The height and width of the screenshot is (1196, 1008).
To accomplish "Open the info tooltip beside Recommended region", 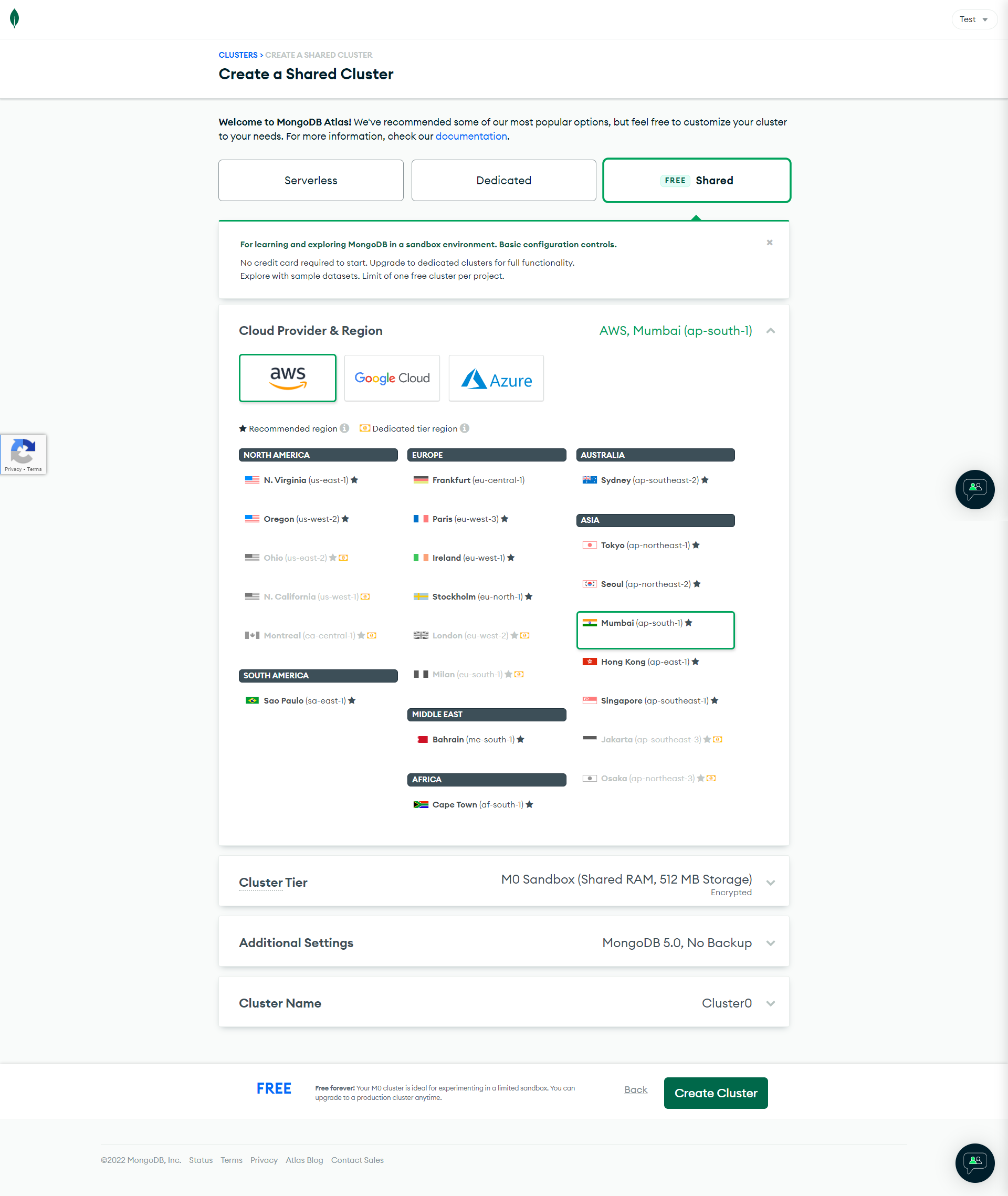I will click(x=344, y=428).
